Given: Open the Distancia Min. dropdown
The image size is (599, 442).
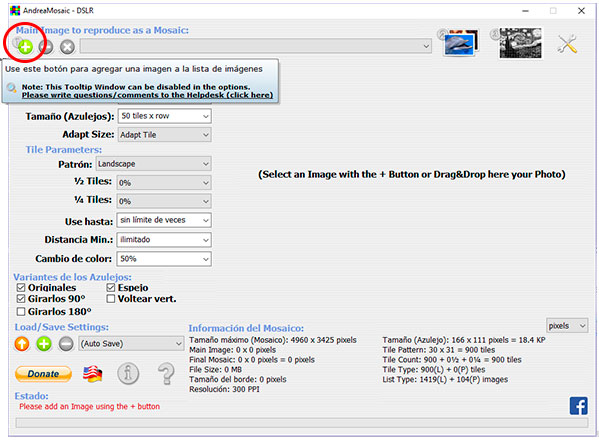Looking at the screenshot, I should (164, 240).
